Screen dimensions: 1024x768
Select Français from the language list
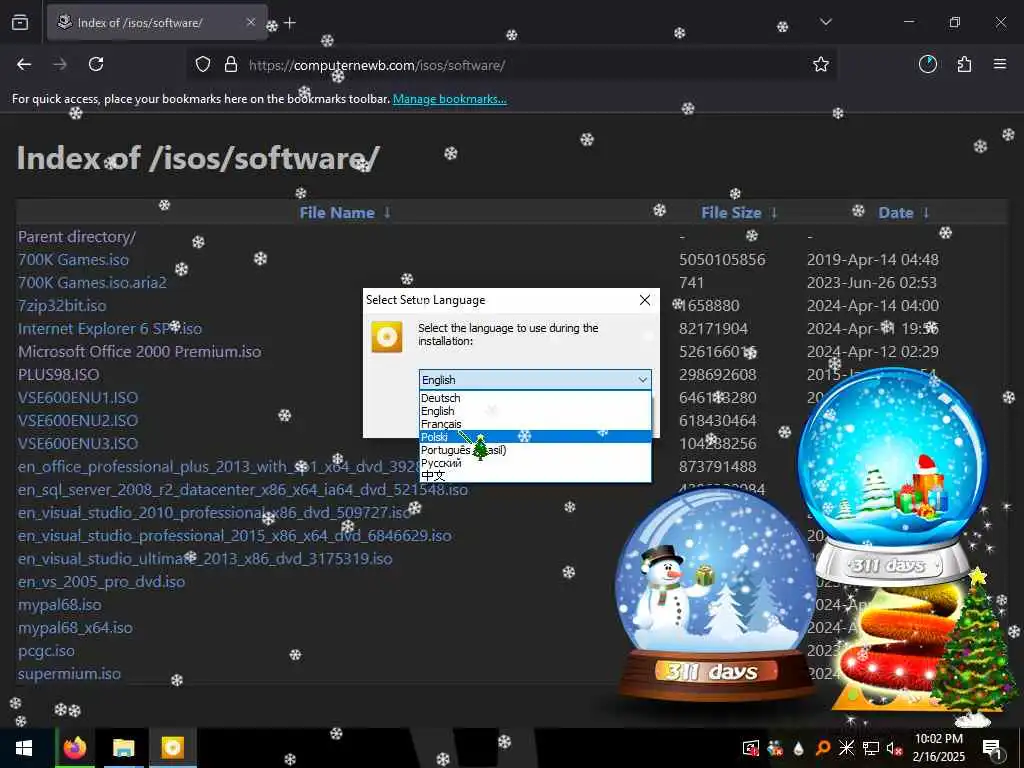click(x=535, y=424)
